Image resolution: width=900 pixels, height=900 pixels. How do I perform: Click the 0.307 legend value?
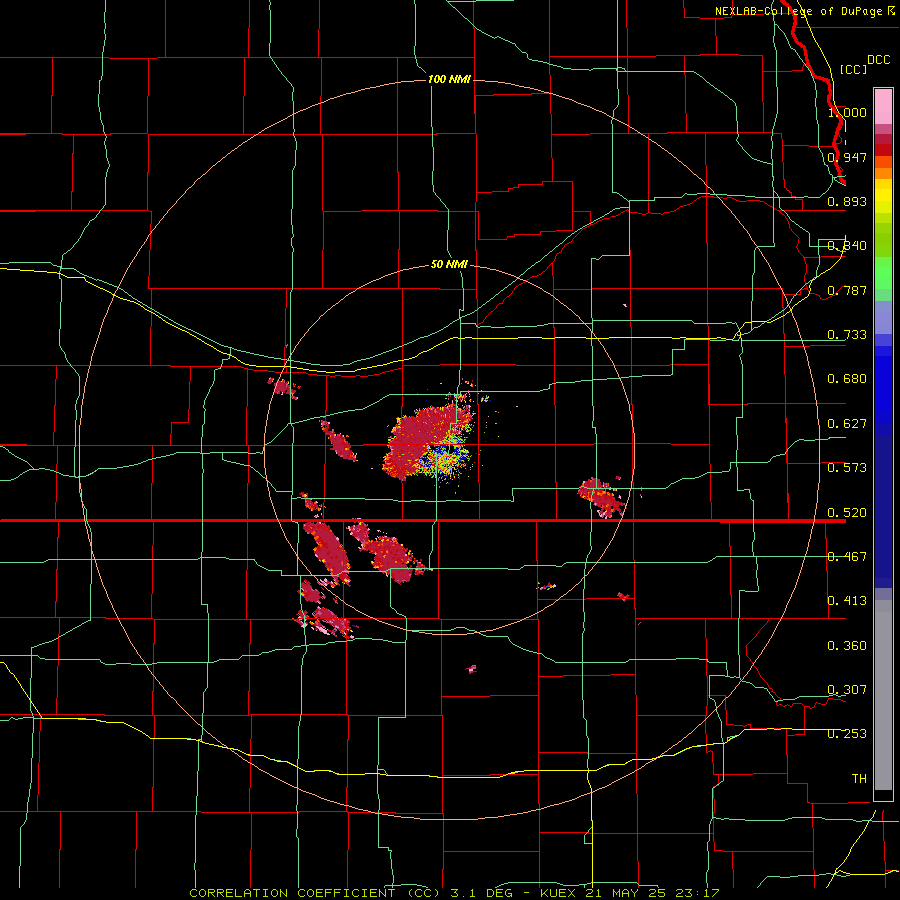point(847,689)
